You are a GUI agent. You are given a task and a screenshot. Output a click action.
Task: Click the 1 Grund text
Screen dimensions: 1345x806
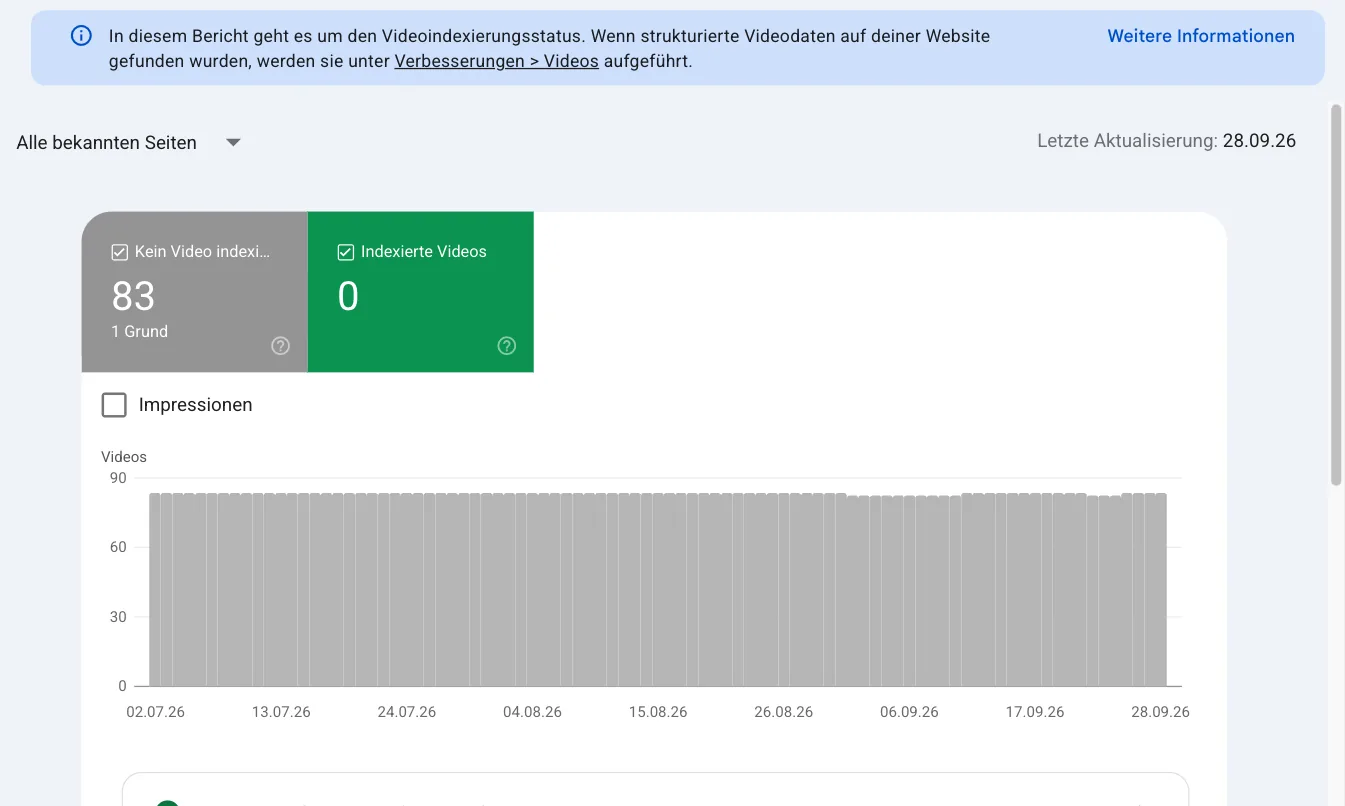pyautogui.click(x=140, y=331)
